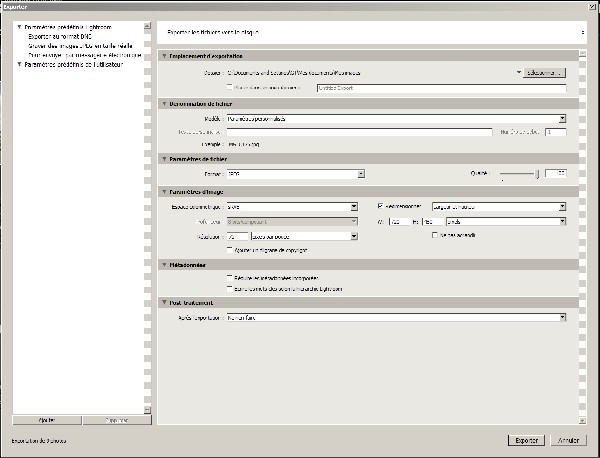Open the width and height resize dropdown
600x458 pixels.
(x=499, y=207)
